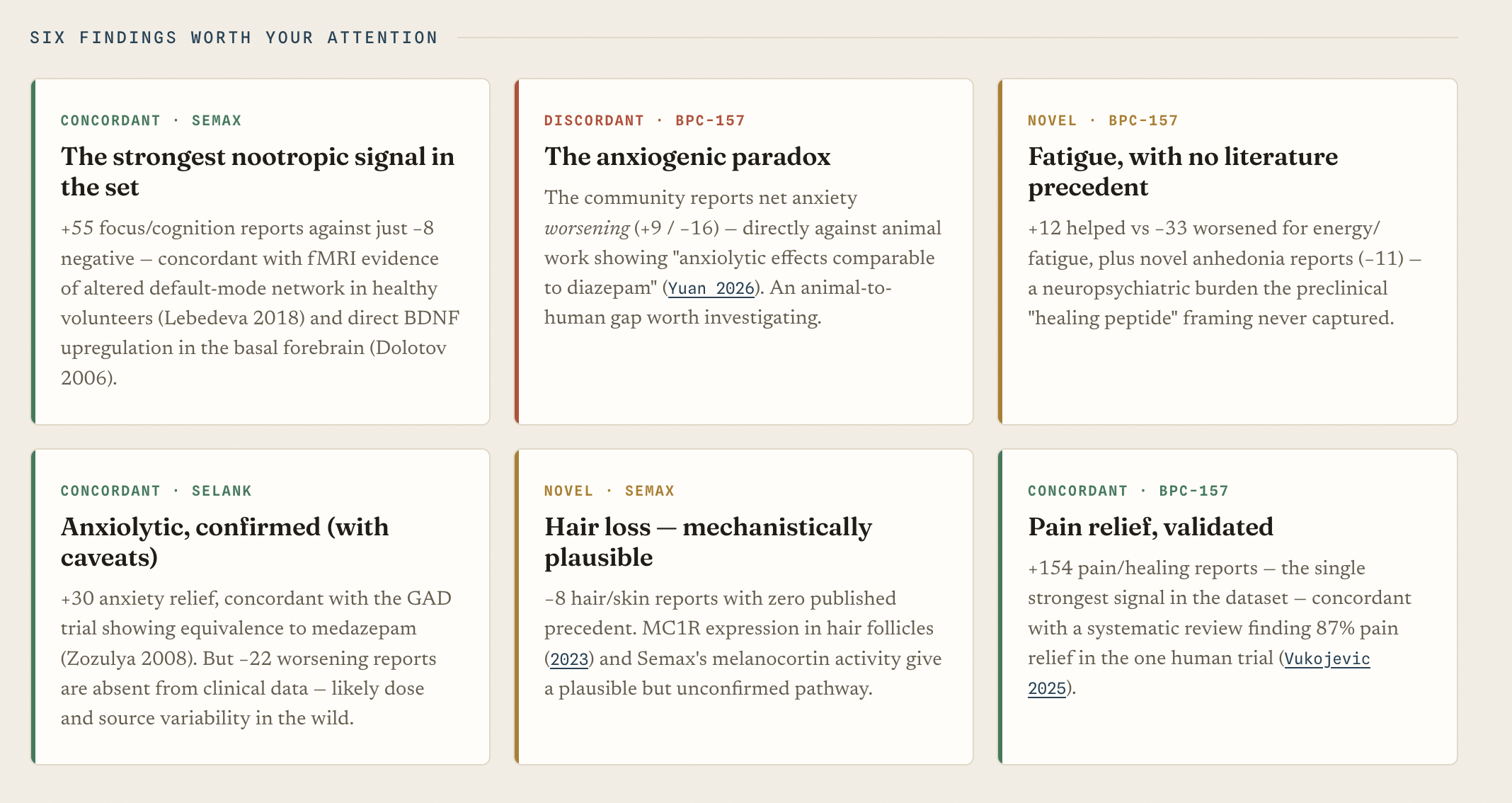Click the Anxiolytic, confirmed (with caveats) heading

[225, 542]
